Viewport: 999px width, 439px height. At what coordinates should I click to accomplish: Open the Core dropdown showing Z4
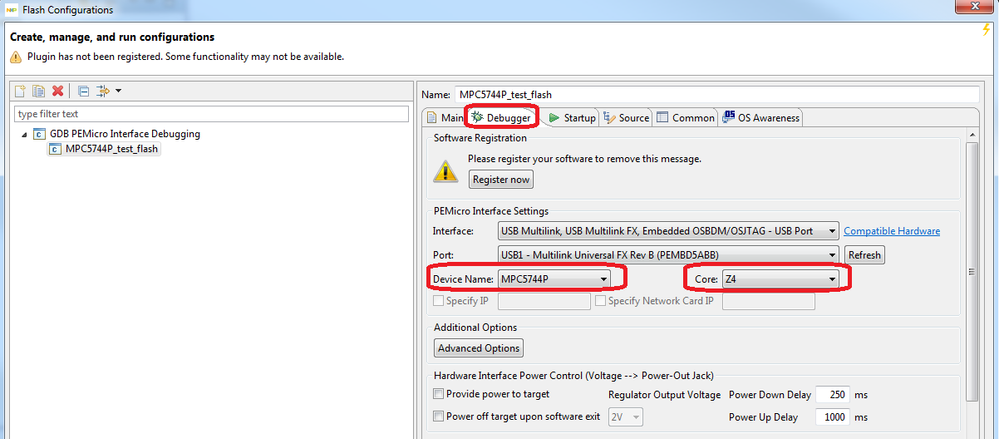[x=780, y=279]
